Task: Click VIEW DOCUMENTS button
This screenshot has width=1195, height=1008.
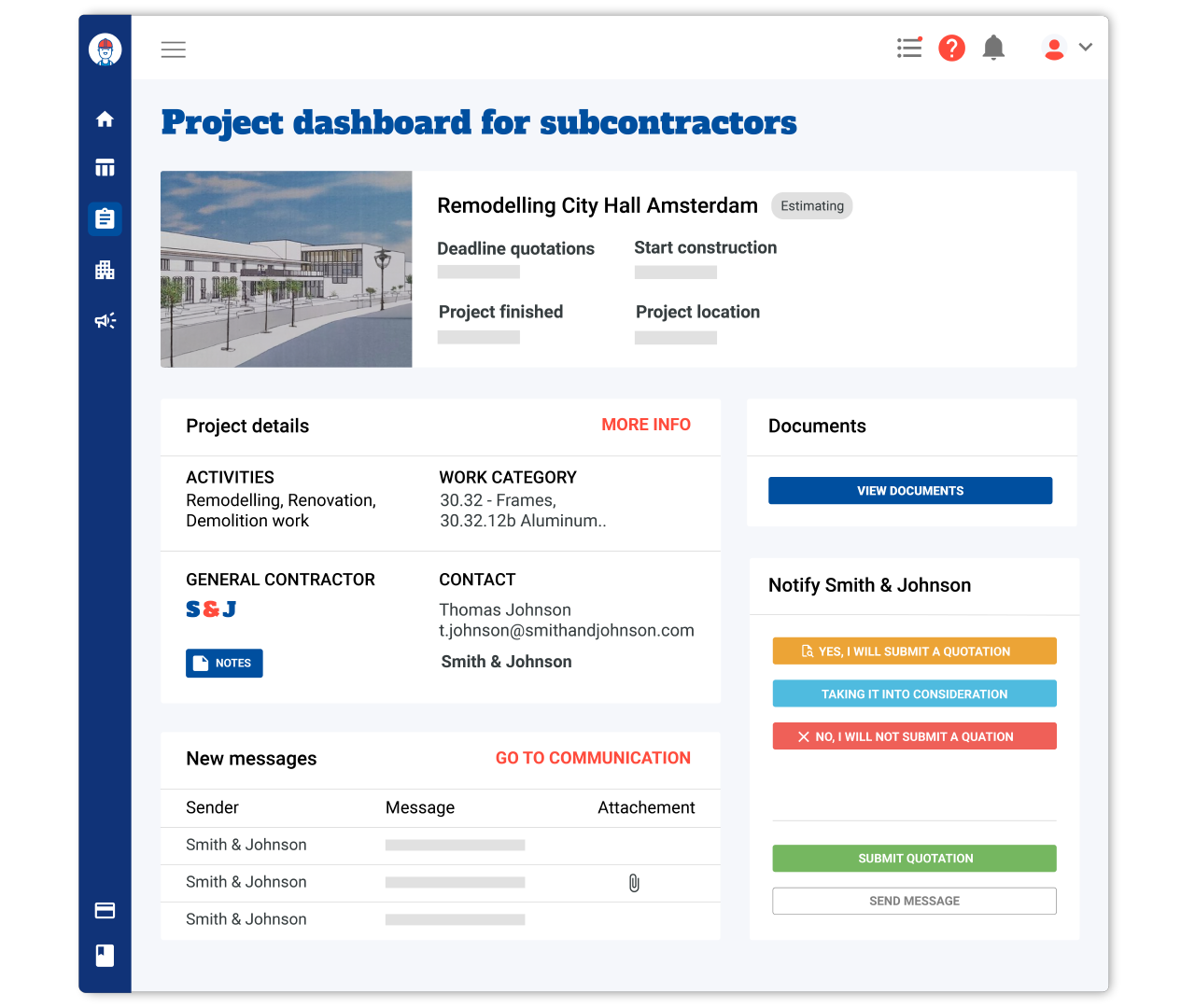Action: tap(910, 491)
